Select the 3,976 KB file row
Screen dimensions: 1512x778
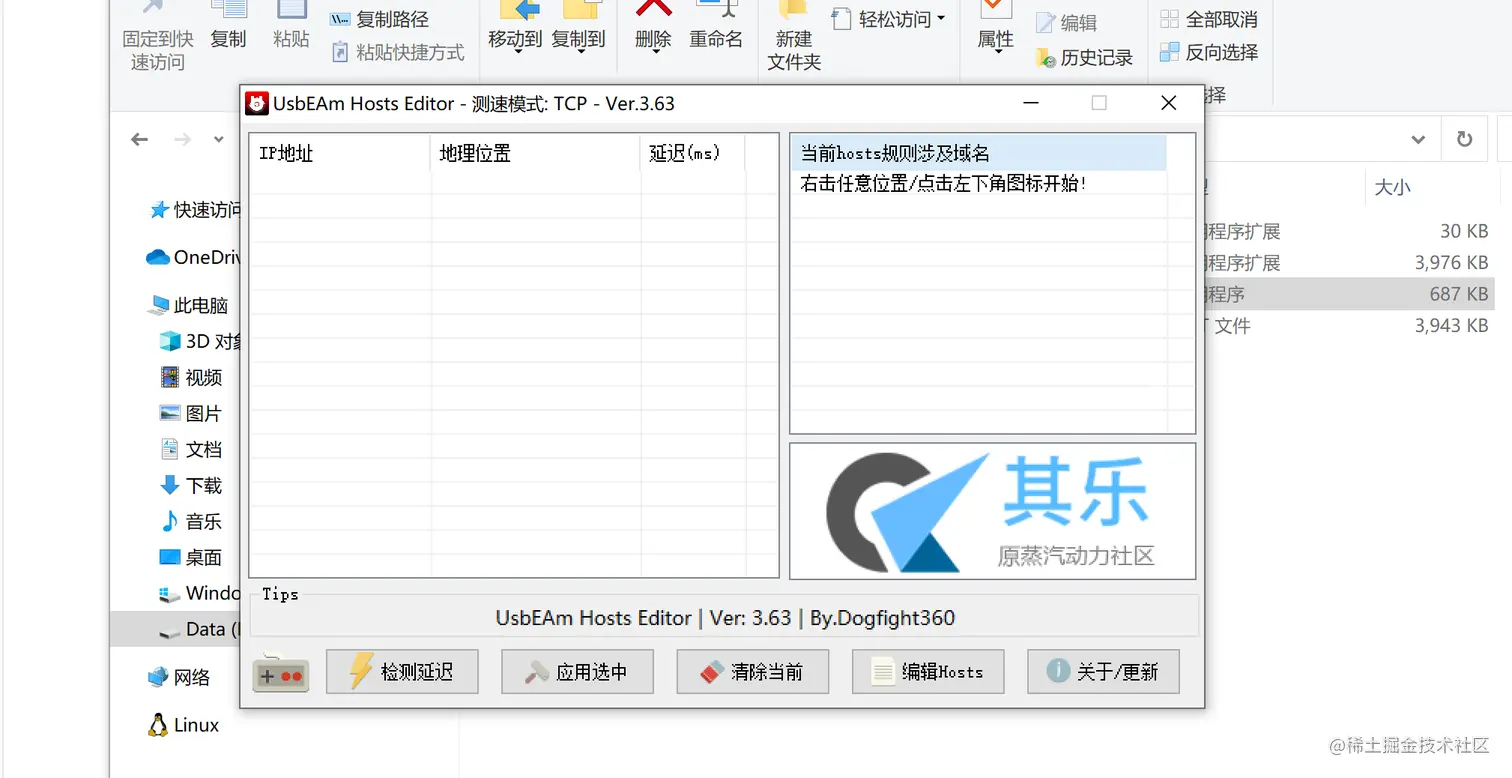(1350, 263)
